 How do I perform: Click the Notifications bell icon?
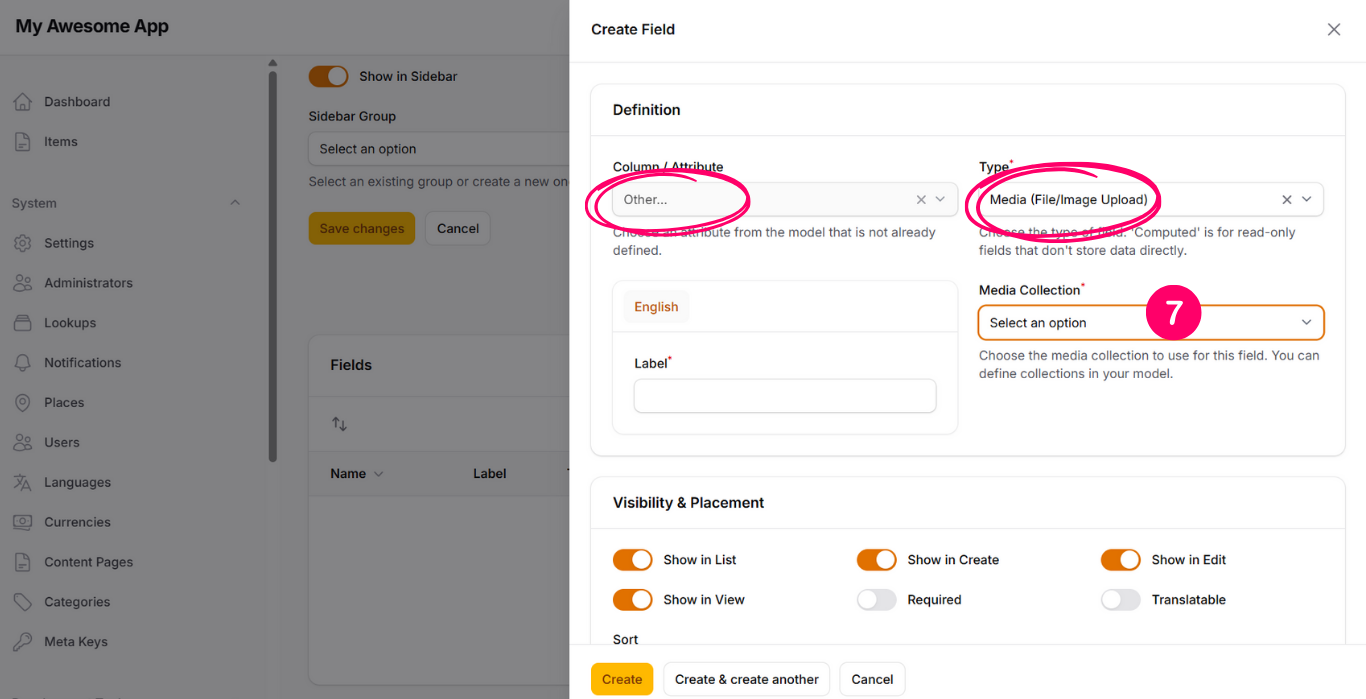[22, 363]
